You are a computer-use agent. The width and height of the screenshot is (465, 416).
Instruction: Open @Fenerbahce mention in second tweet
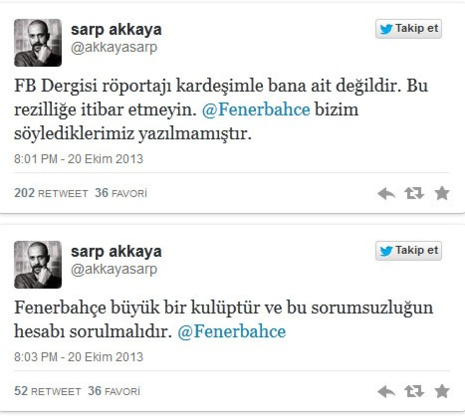(232, 332)
